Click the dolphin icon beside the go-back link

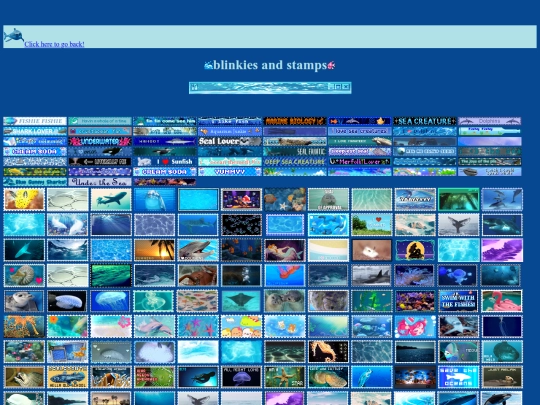click(14, 35)
